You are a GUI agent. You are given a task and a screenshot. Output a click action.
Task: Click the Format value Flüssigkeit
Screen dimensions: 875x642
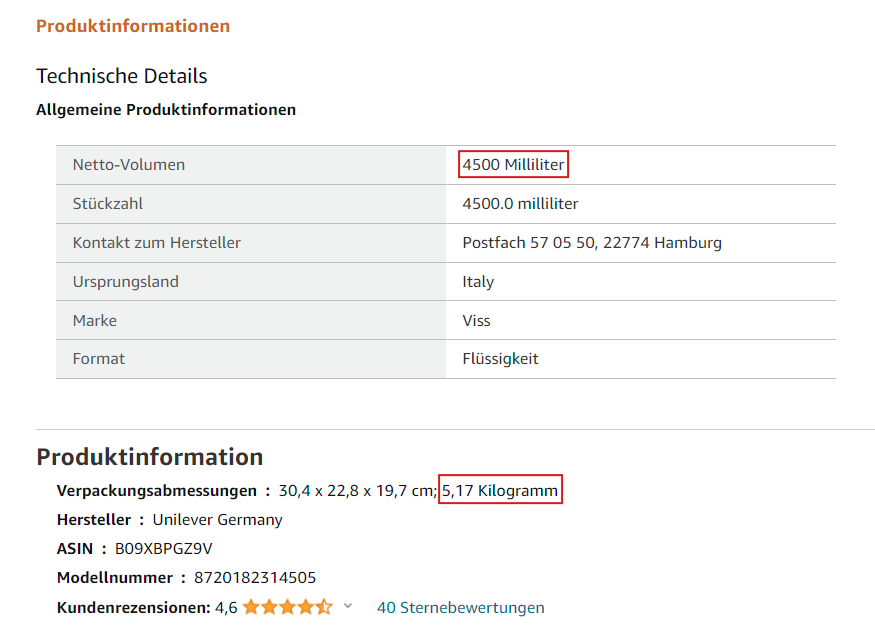pos(500,359)
